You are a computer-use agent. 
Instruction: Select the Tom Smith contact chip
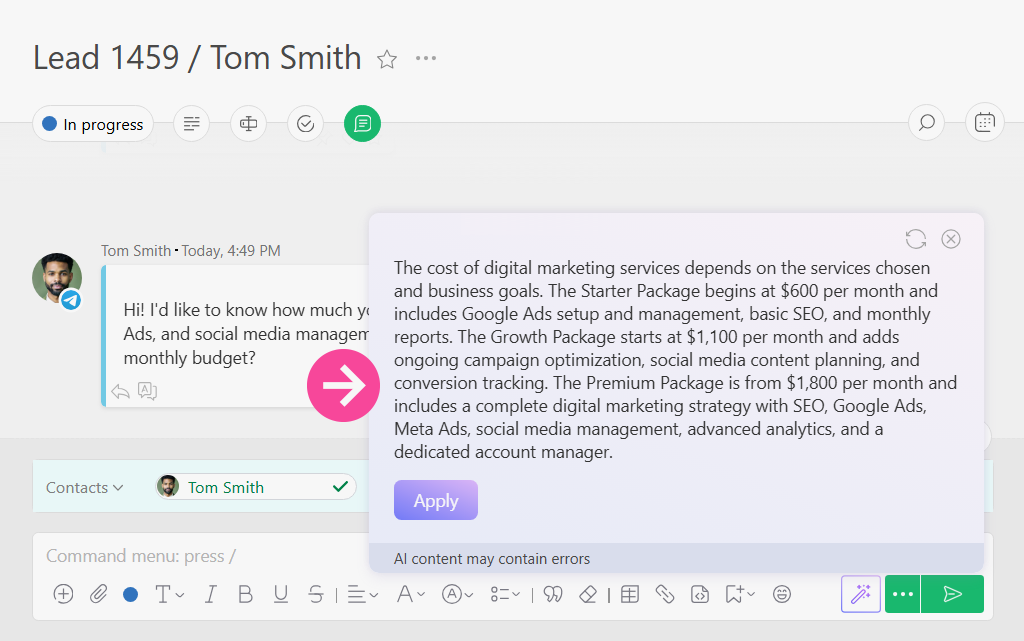256,487
